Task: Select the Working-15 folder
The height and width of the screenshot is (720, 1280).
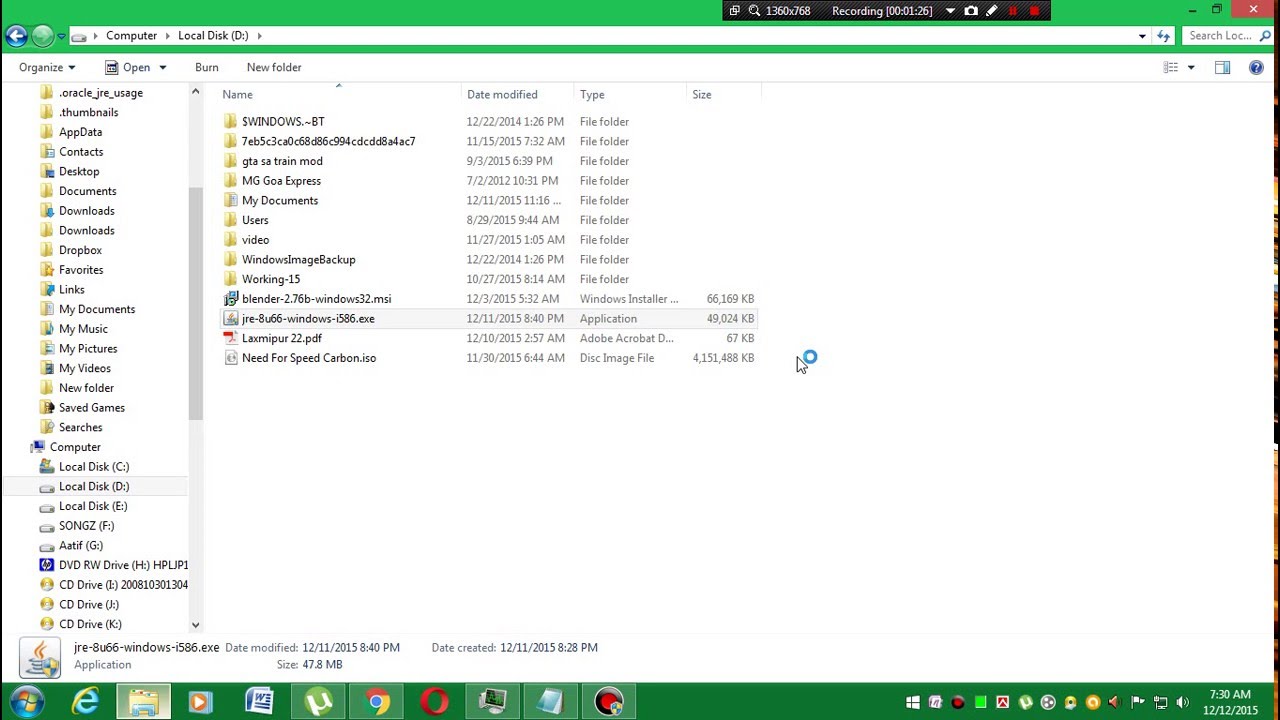Action: [270, 279]
